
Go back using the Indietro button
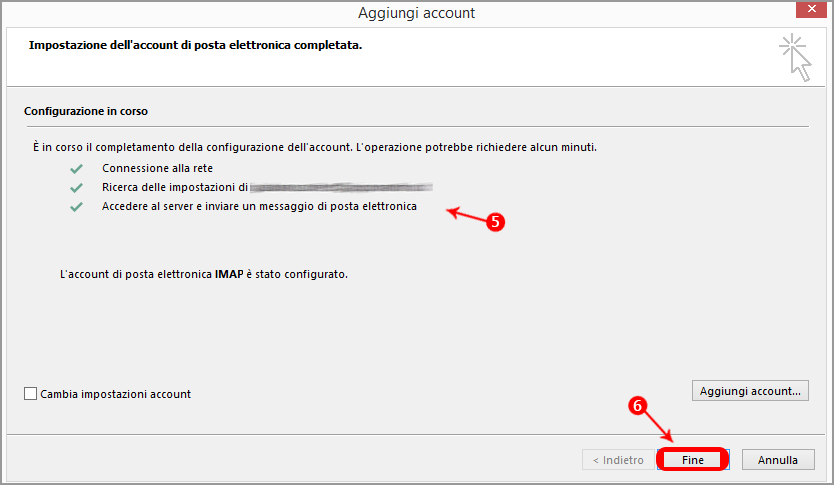point(617,460)
